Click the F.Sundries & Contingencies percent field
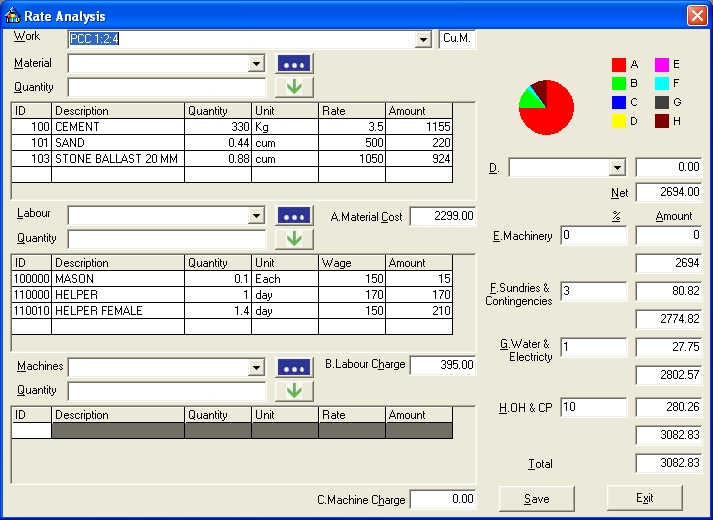 pyautogui.click(x=593, y=291)
